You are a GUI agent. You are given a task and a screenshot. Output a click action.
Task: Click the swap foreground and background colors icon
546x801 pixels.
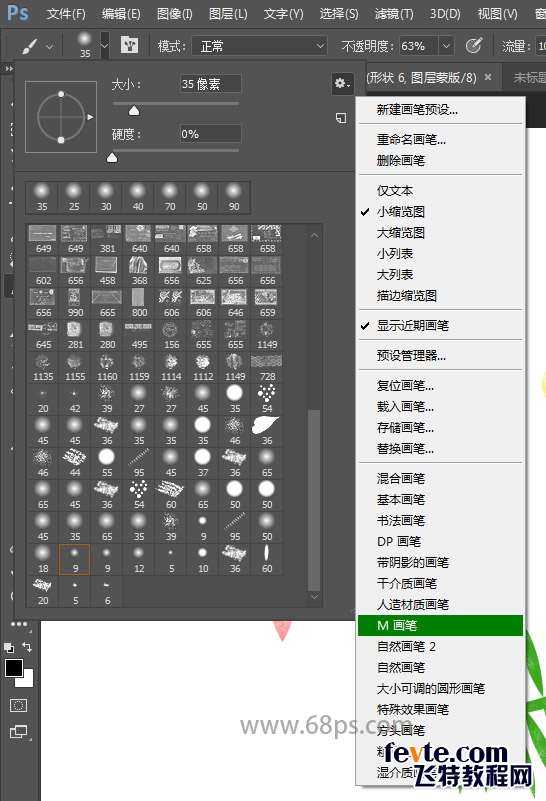pos(27,647)
